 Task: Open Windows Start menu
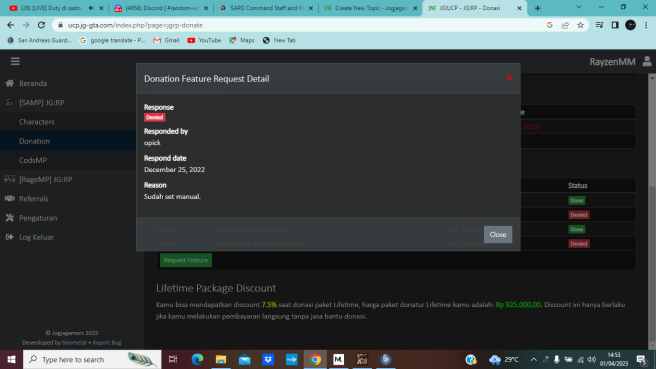click(x=11, y=359)
